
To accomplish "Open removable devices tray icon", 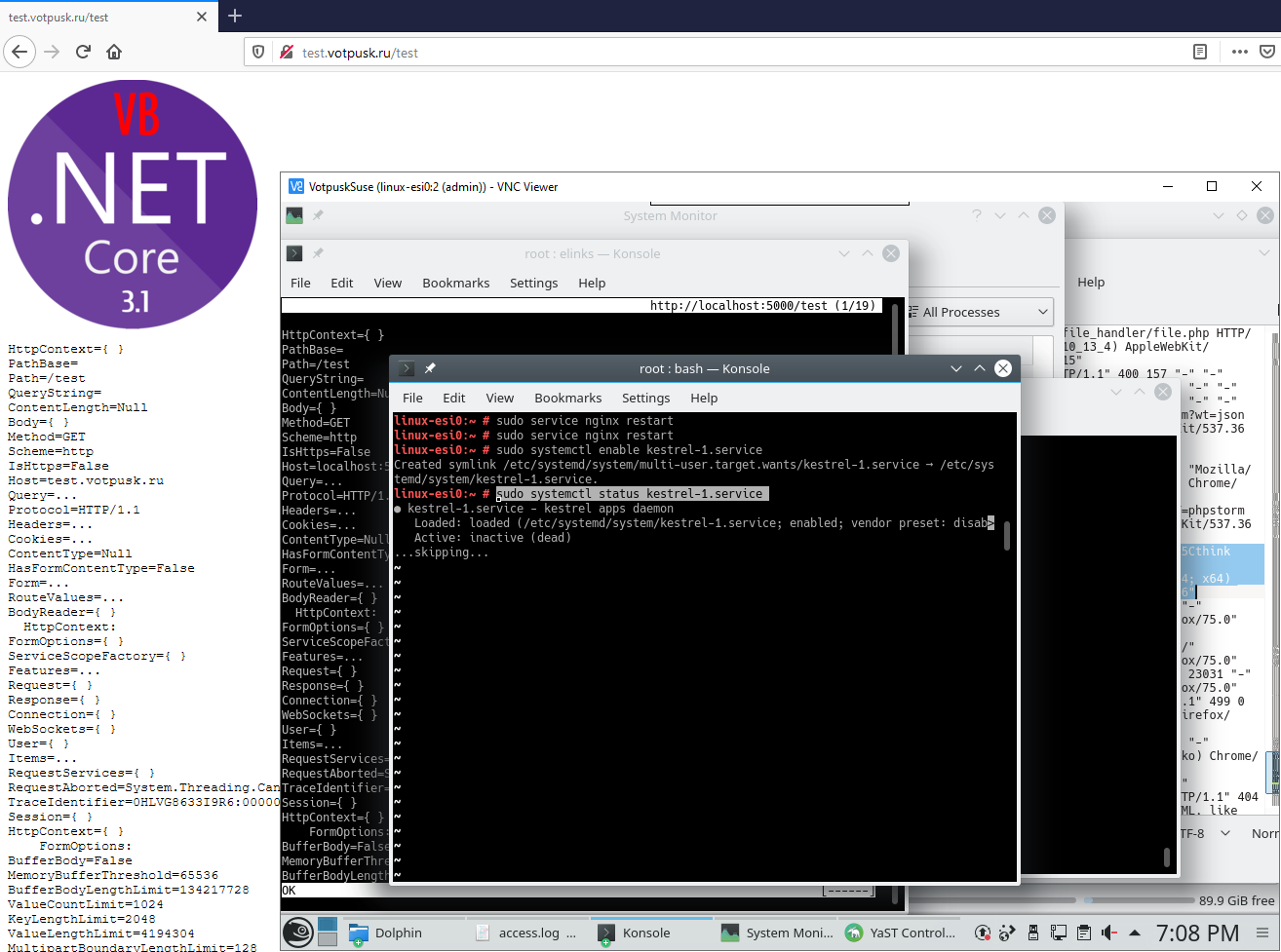I will (x=1033, y=933).
